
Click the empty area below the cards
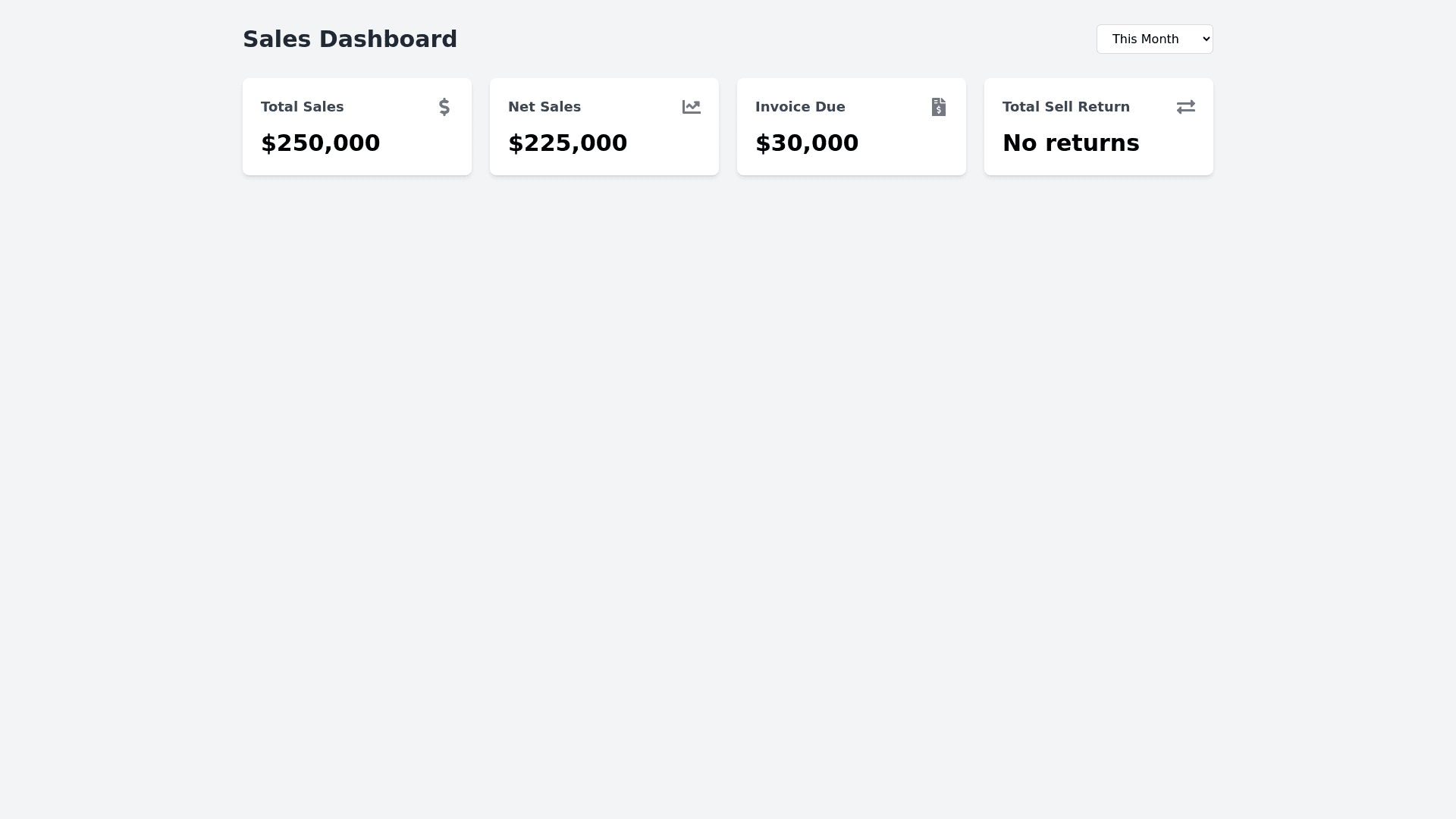pos(728,455)
